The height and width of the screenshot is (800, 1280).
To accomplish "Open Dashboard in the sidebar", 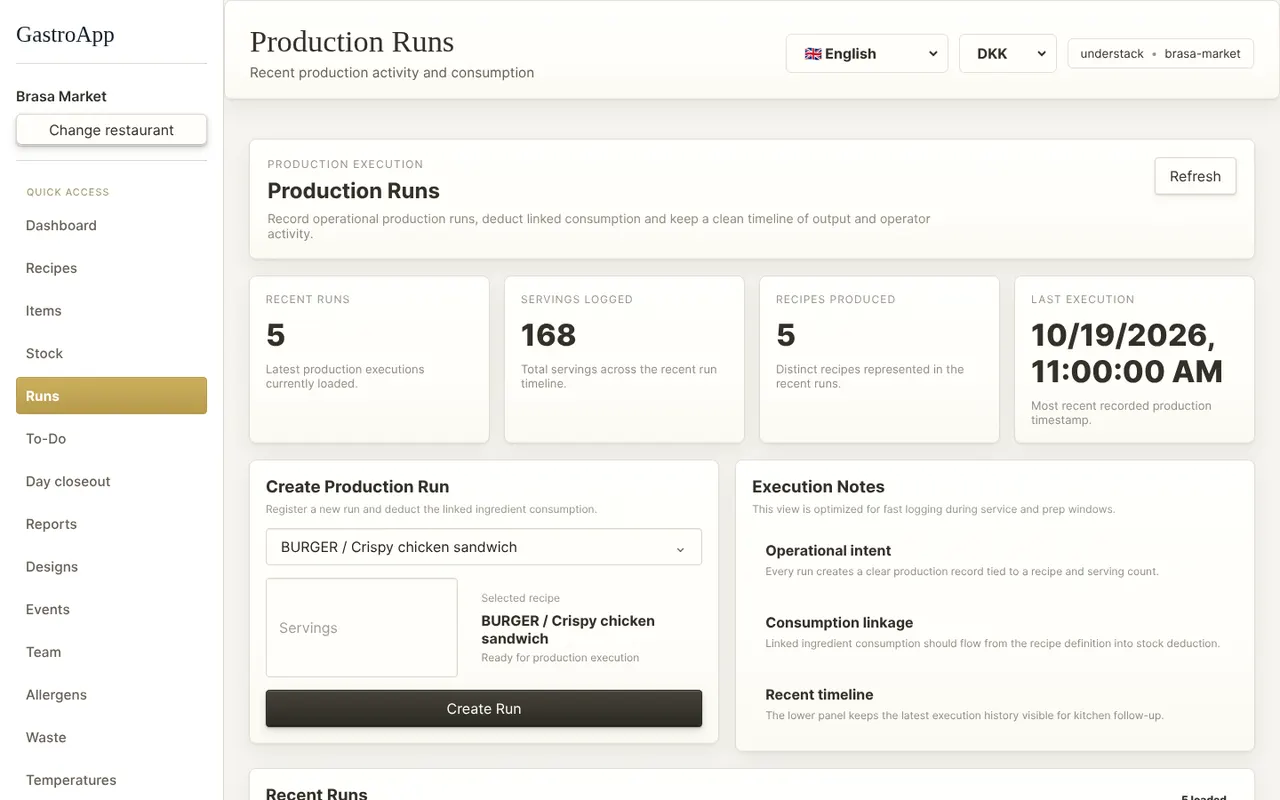I will 111,225.
